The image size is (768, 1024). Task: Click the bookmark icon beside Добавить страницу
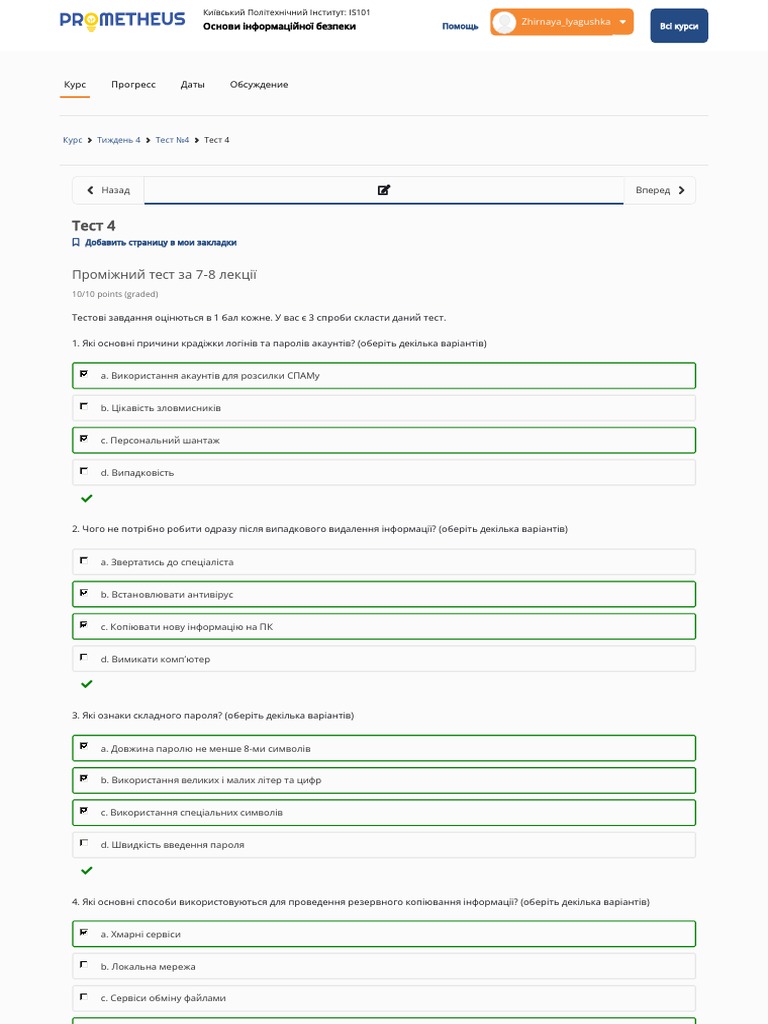76,242
